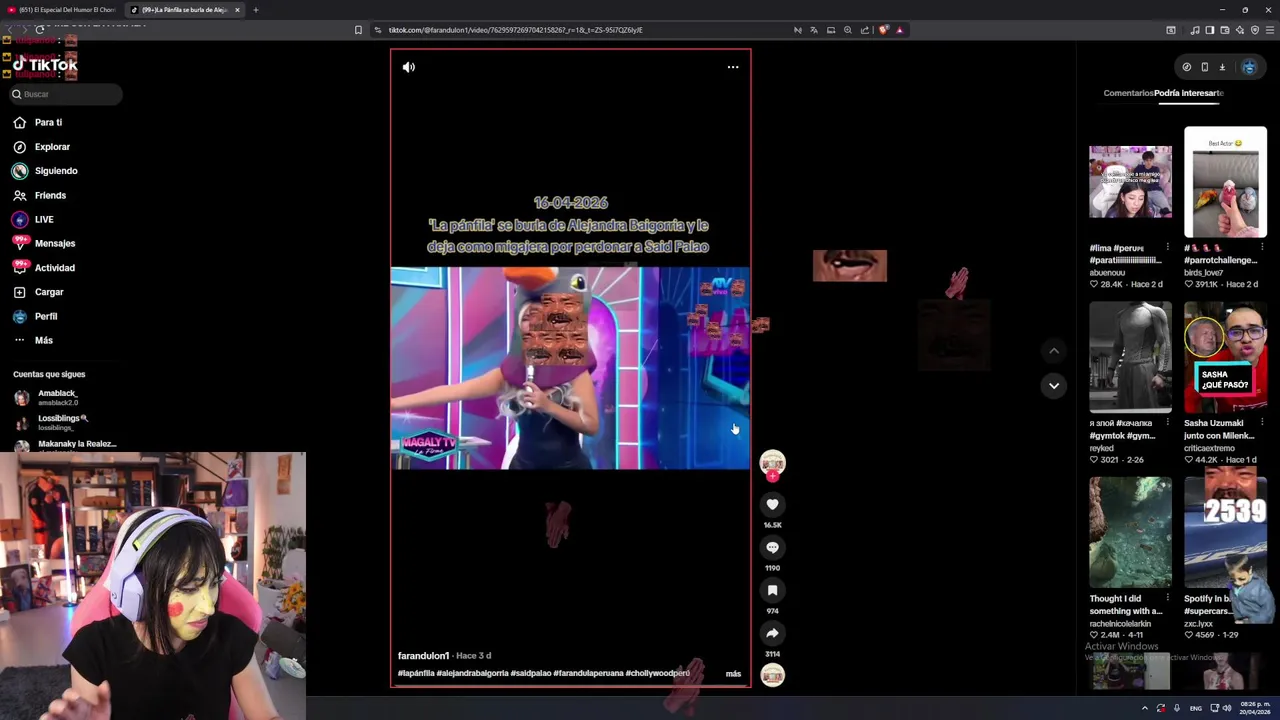The width and height of the screenshot is (1280, 720).
Task: Open the #lima #peru recommended video thumbnail
Action: pos(1130,182)
